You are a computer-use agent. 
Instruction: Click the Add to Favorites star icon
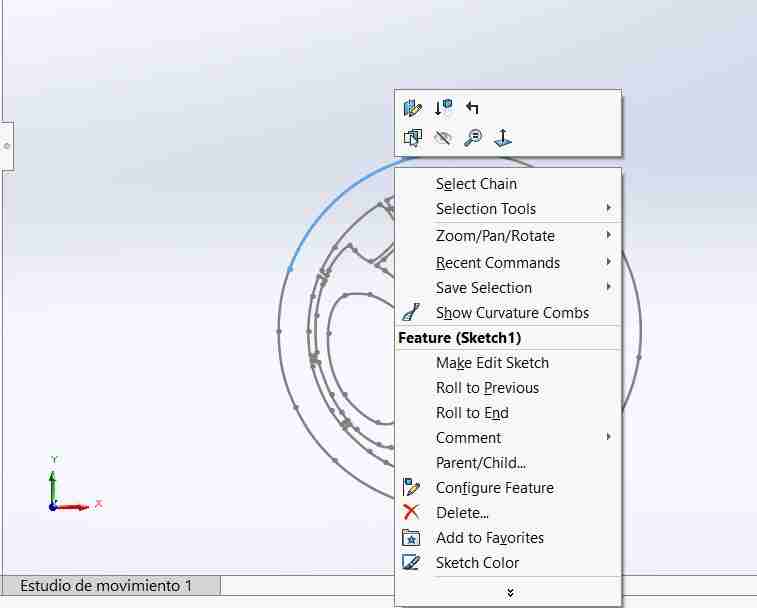coord(411,537)
